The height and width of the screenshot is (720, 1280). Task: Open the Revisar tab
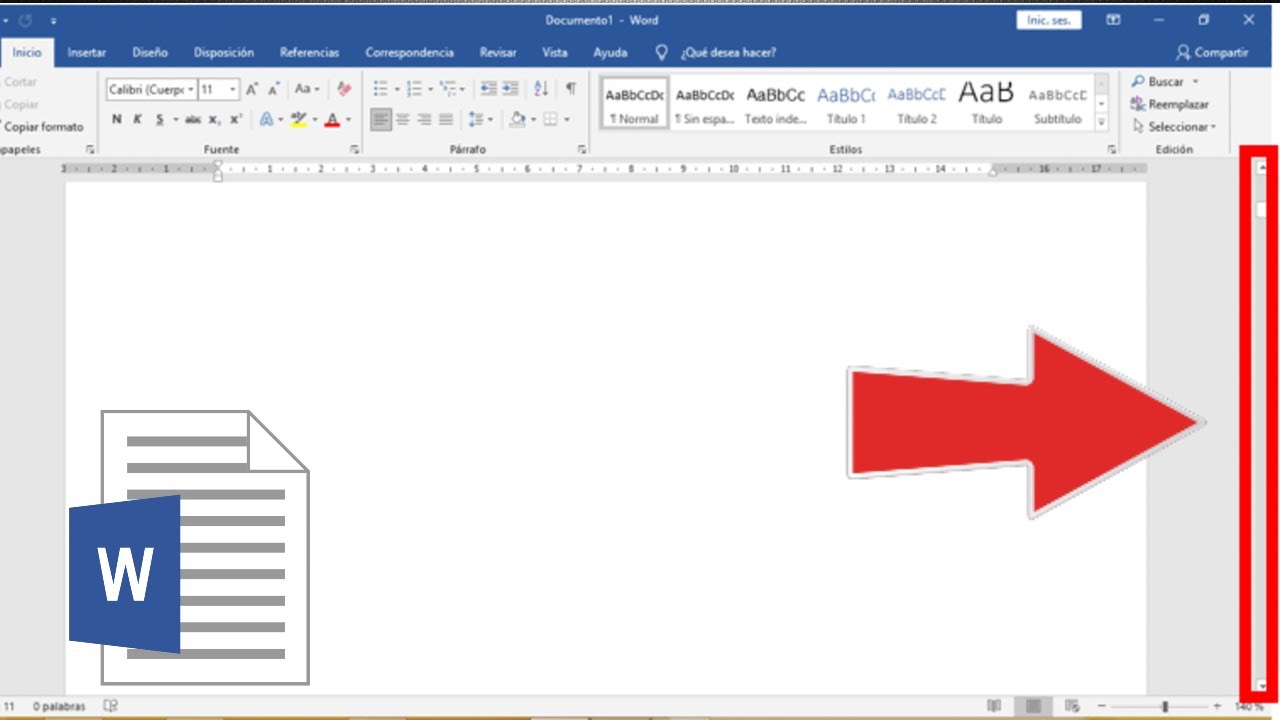coord(498,52)
